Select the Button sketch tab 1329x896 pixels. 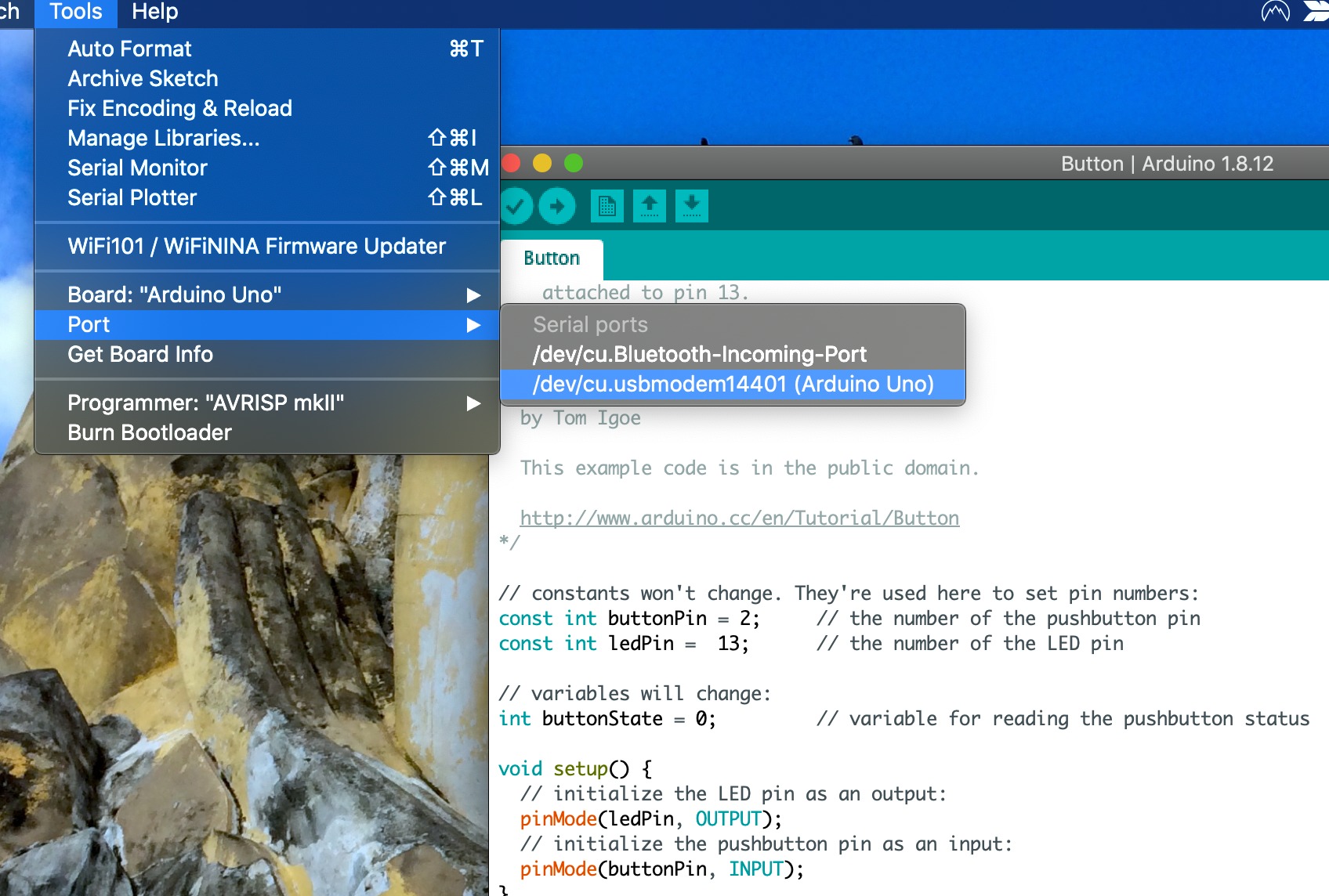point(552,258)
